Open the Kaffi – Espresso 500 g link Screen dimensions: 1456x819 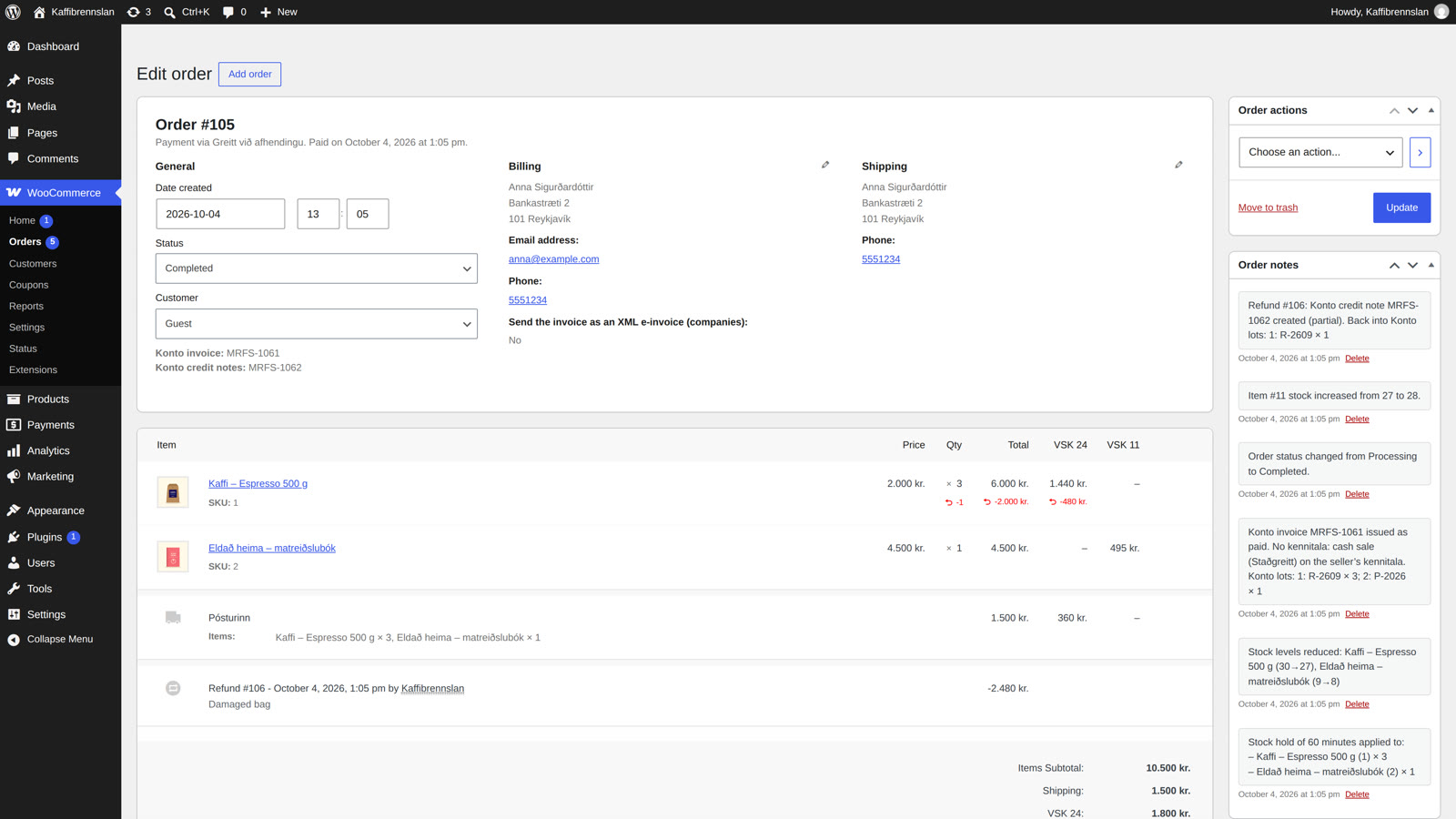click(258, 483)
